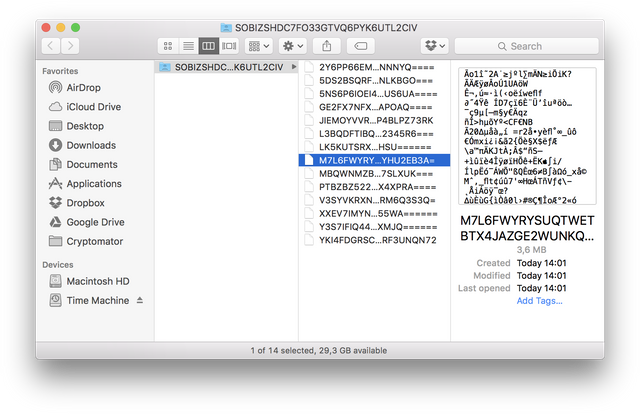Go forward with the right chevron button
640x414 pixels.
(x=70, y=46)
